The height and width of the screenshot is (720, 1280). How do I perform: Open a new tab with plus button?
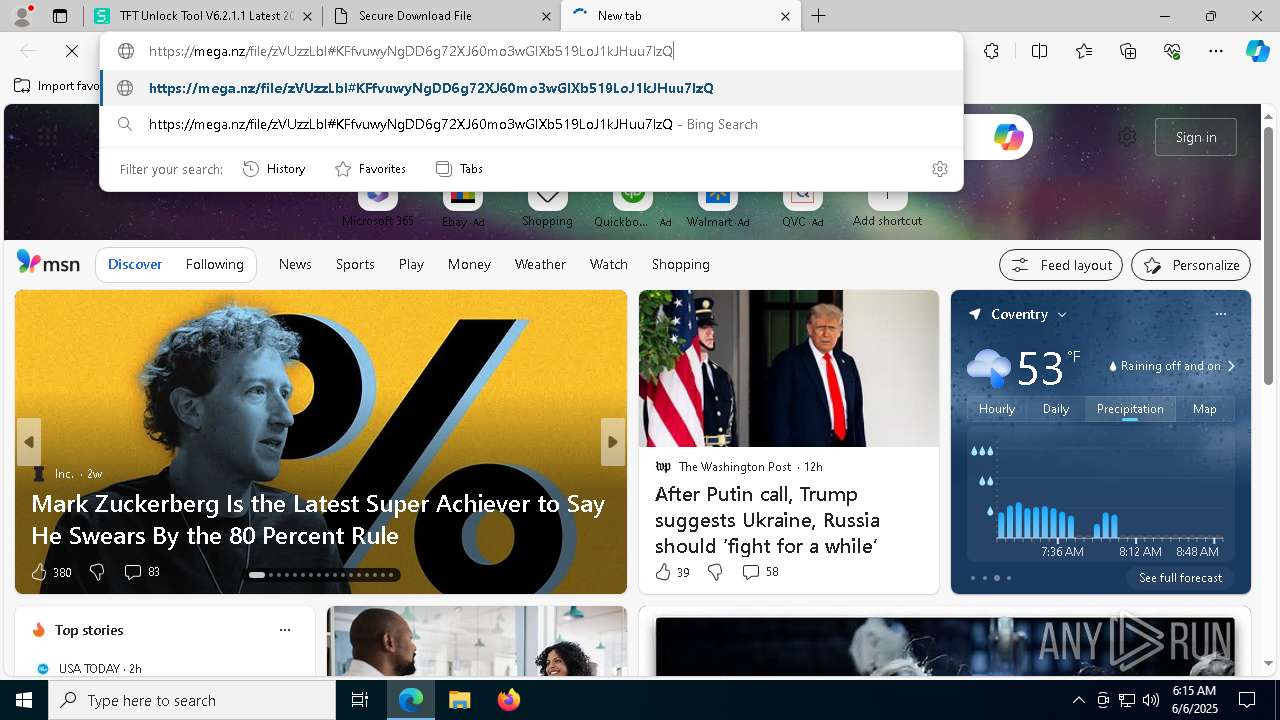(x=819, y=16)
